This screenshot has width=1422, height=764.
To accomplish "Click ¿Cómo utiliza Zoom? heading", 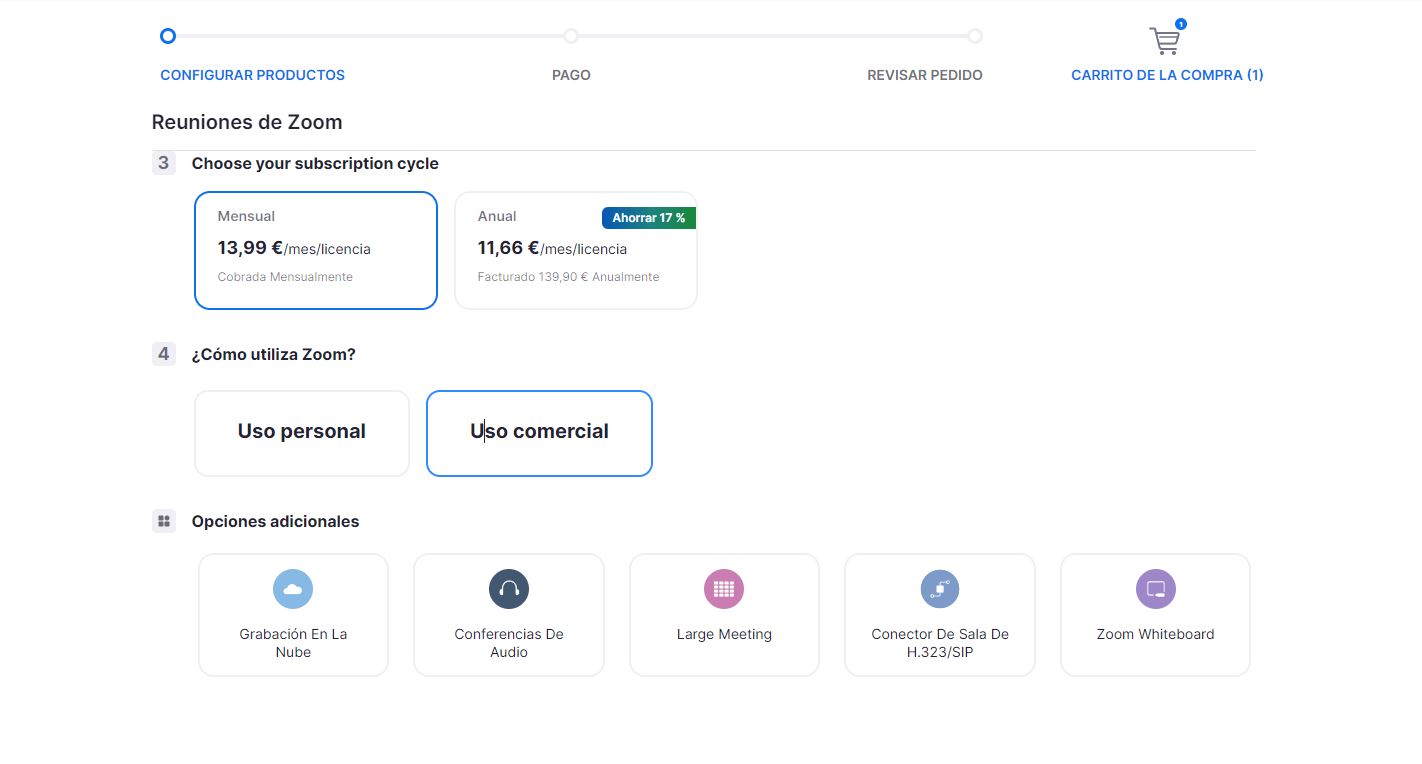I will point(274,354).
